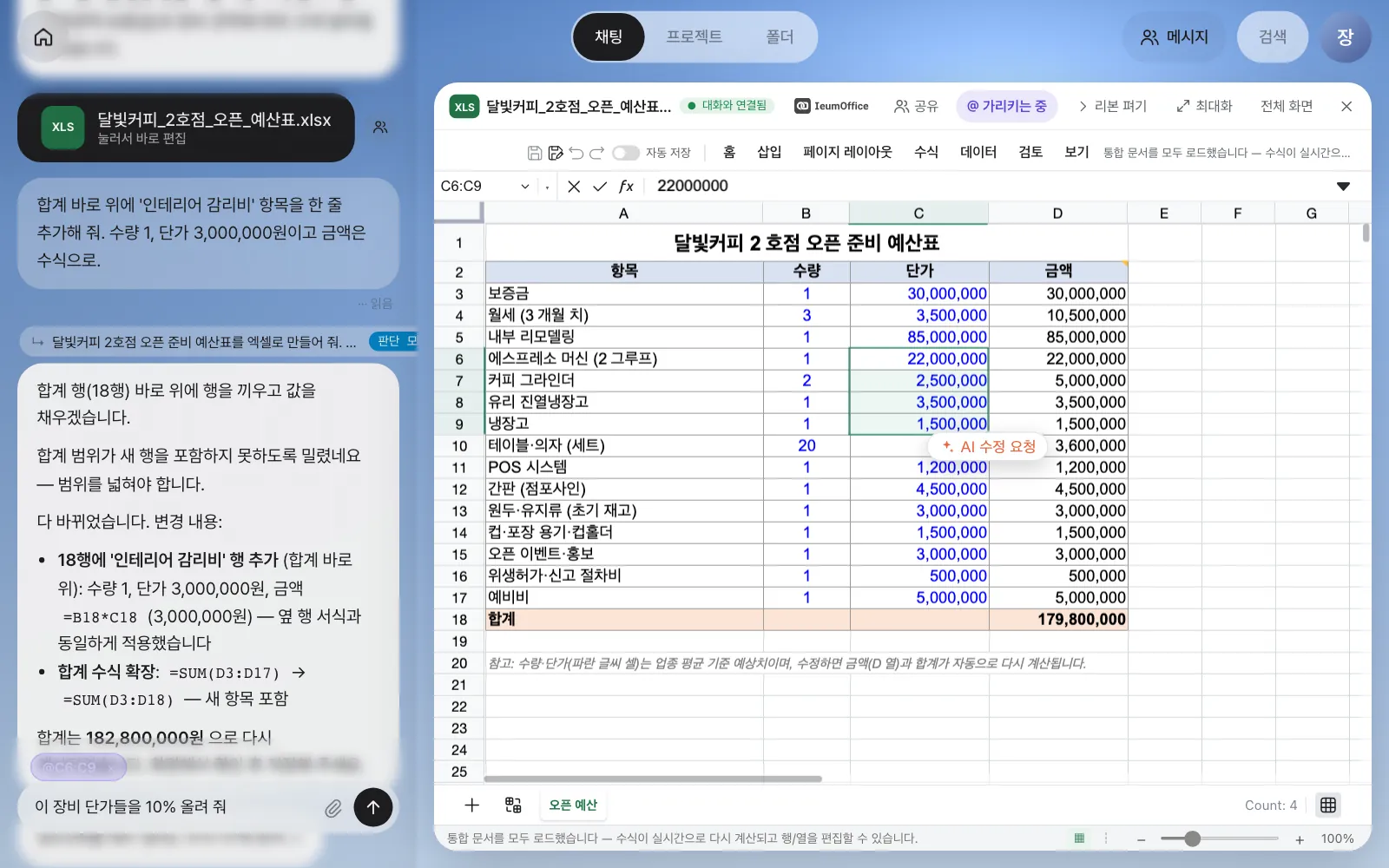Open 메시지 messages button

pos(1174,37)
